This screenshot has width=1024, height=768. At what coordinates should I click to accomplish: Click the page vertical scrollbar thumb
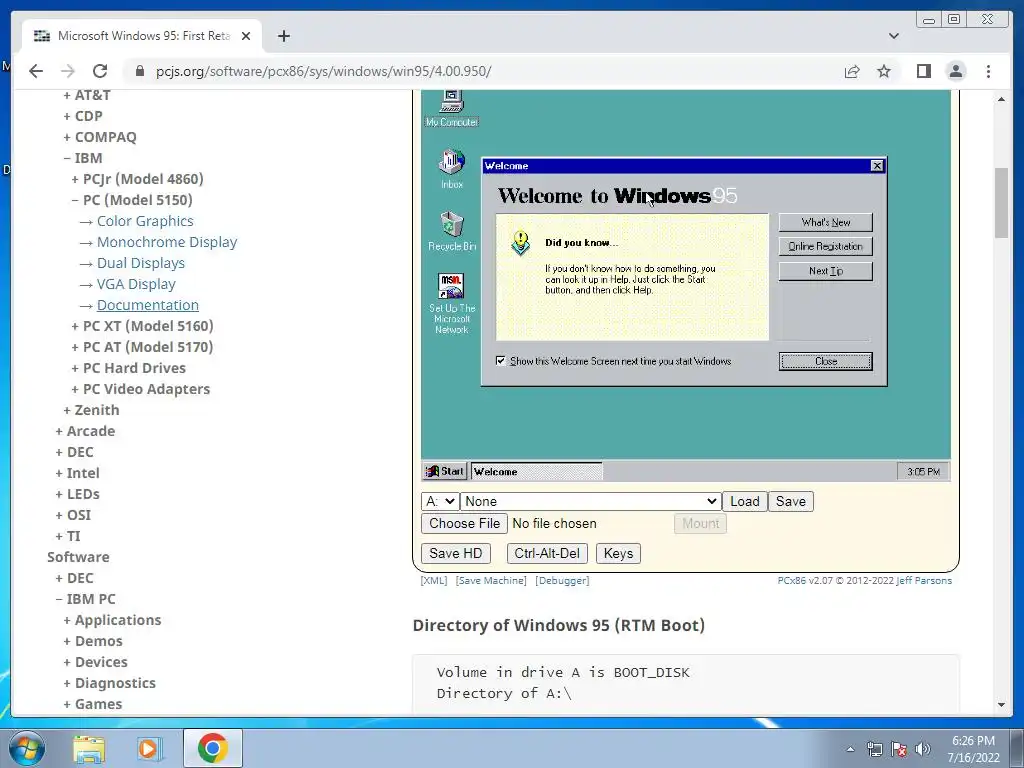pos(1001,203)
